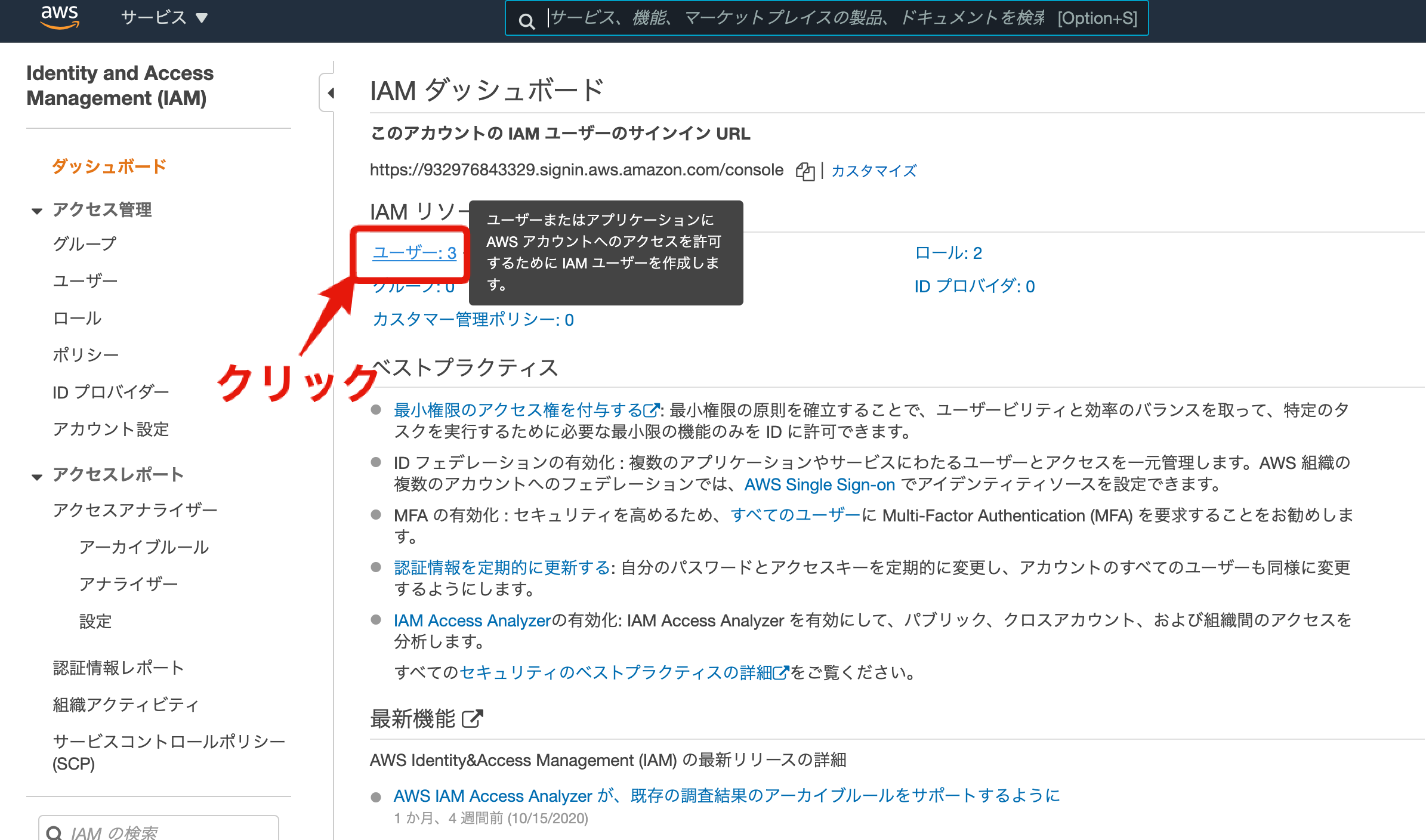Click カスタマー管理ポリシー: 0 link
Screen dimensions: 1426x840
[473, 320]
